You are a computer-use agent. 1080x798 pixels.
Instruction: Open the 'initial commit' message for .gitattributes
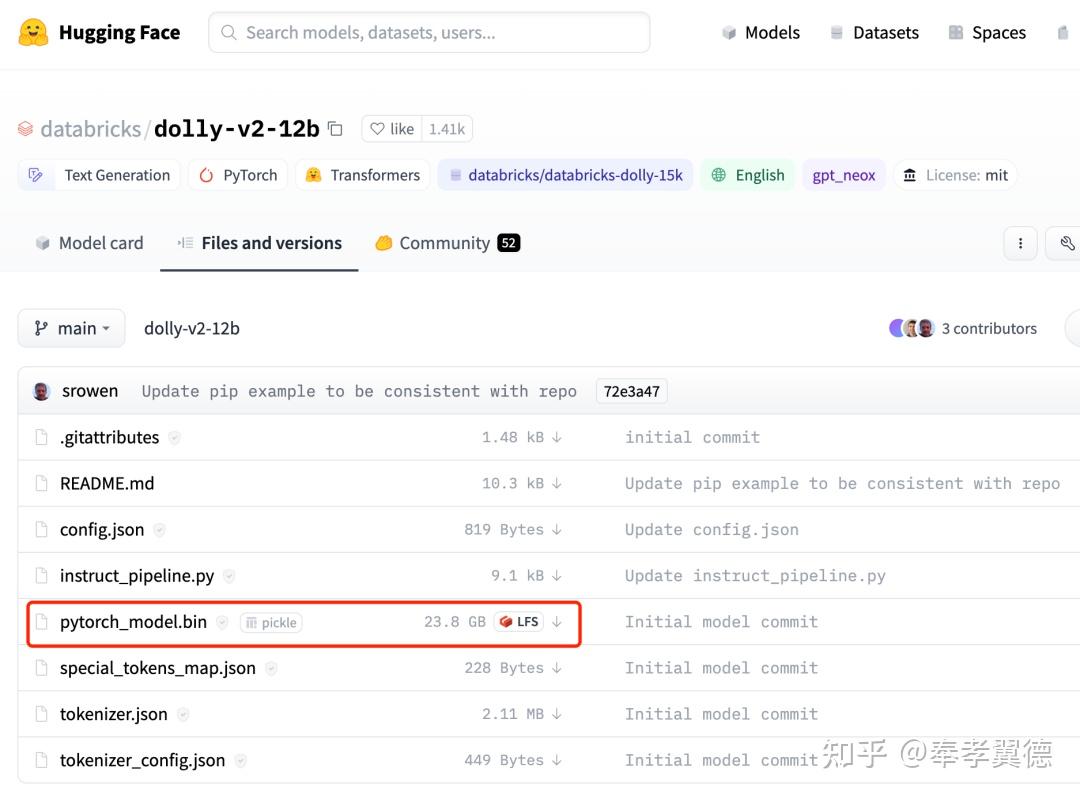692,437
